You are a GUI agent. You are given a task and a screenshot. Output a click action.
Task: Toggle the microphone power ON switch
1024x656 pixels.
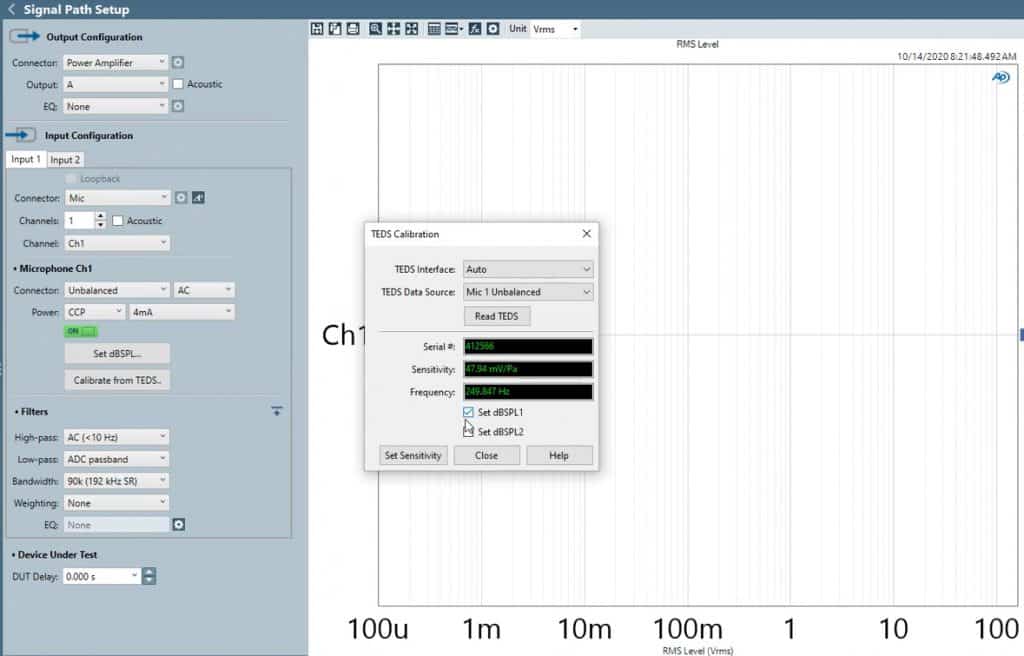pos(81,331)
